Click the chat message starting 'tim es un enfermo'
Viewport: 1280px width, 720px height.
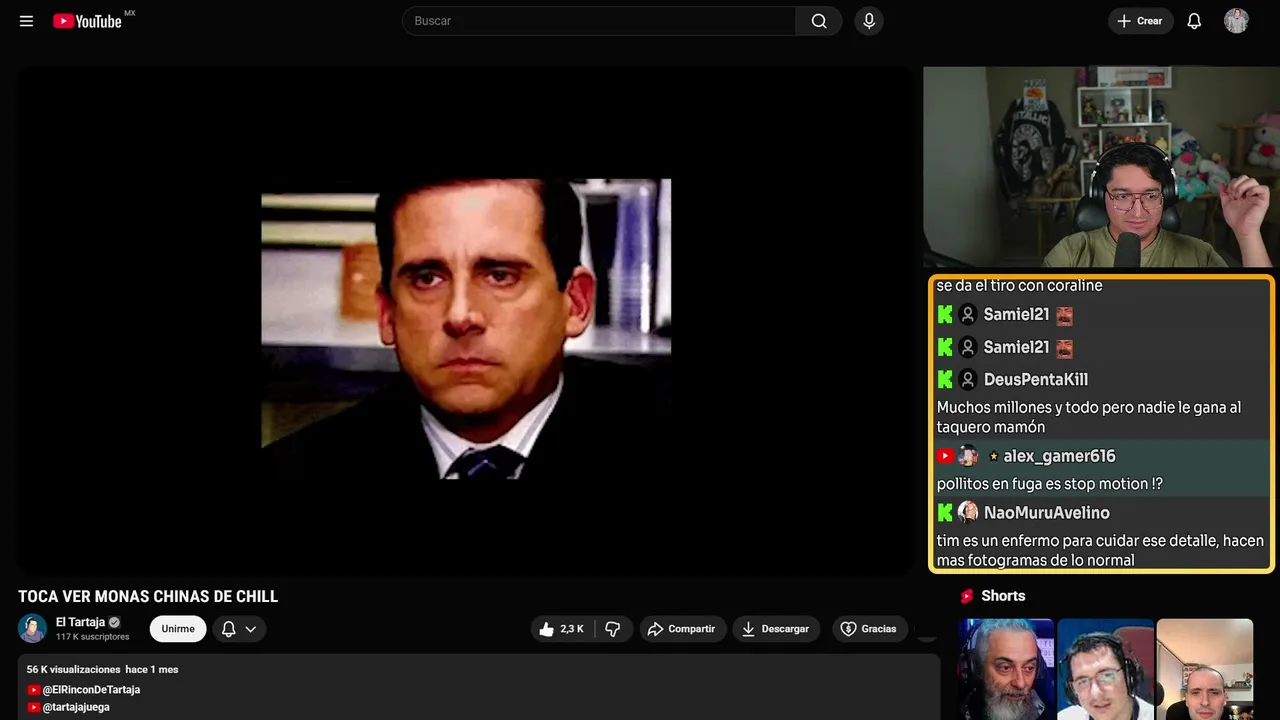[1100, 551]
